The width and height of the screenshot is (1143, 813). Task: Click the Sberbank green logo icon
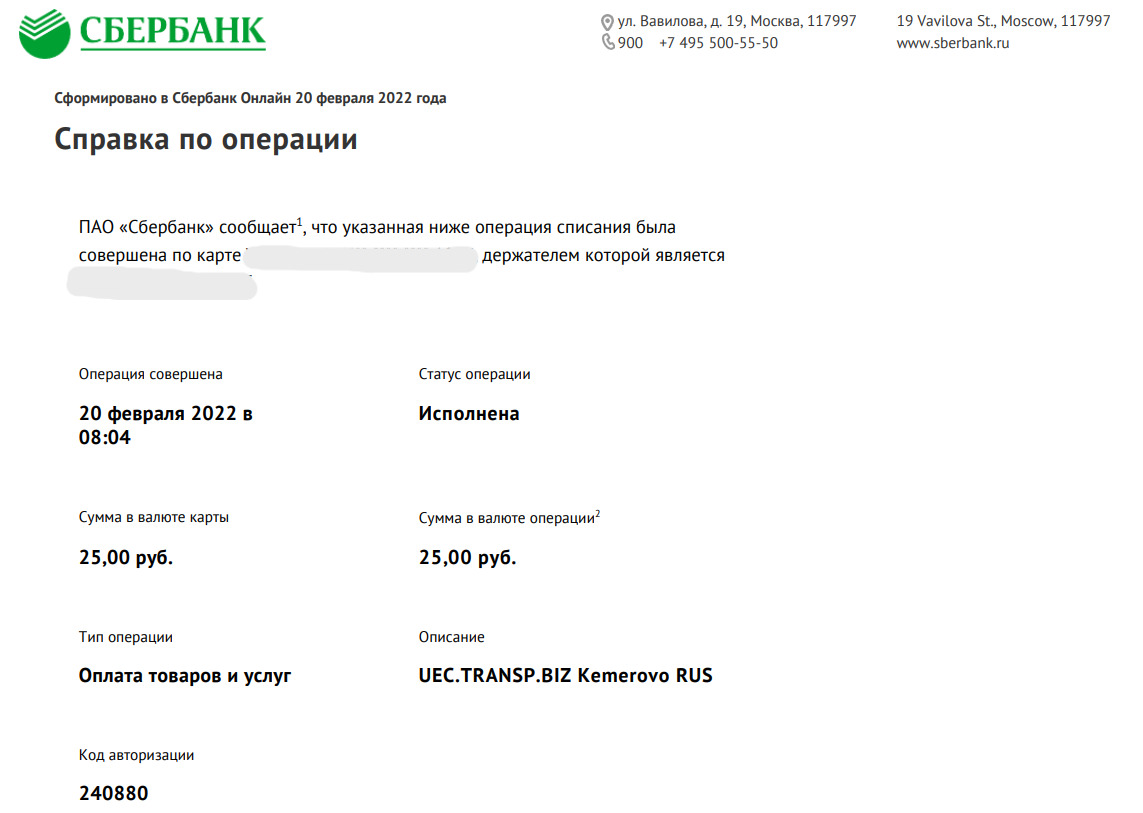coord(44,34)
